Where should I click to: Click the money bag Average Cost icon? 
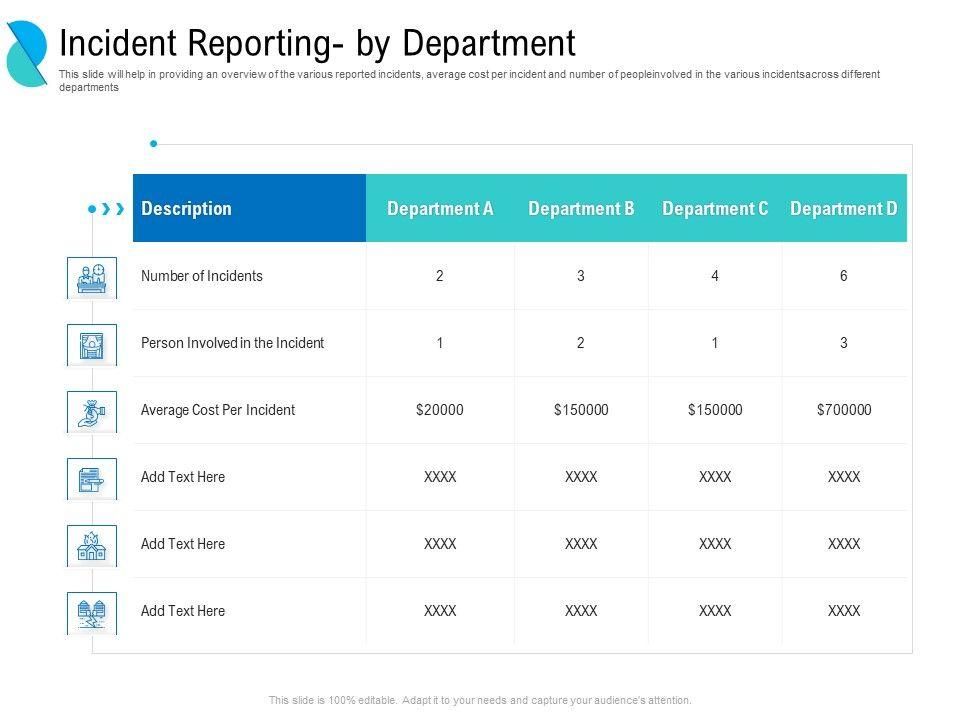(92, 410)
